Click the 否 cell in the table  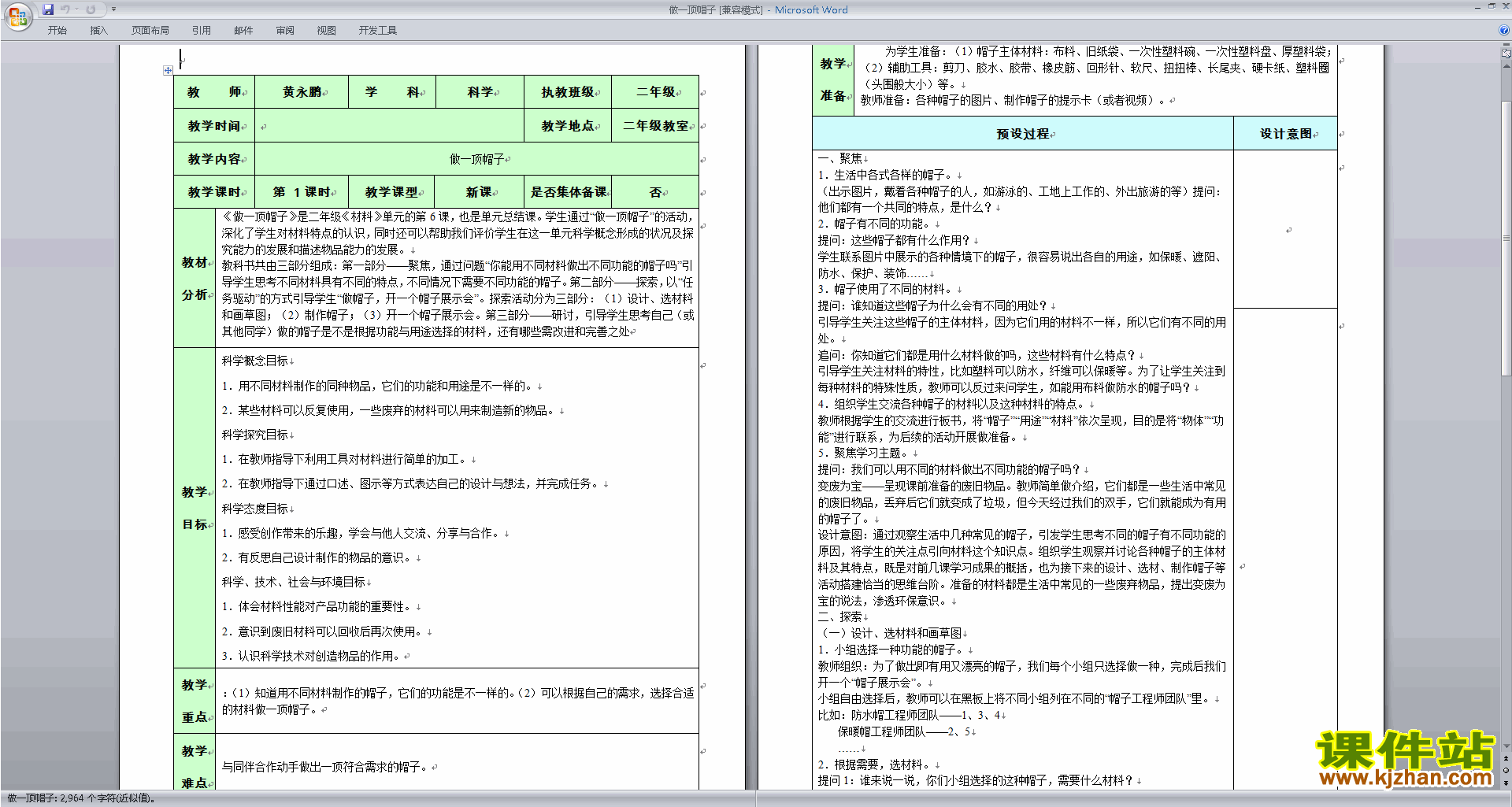click(x=655, y=192)
